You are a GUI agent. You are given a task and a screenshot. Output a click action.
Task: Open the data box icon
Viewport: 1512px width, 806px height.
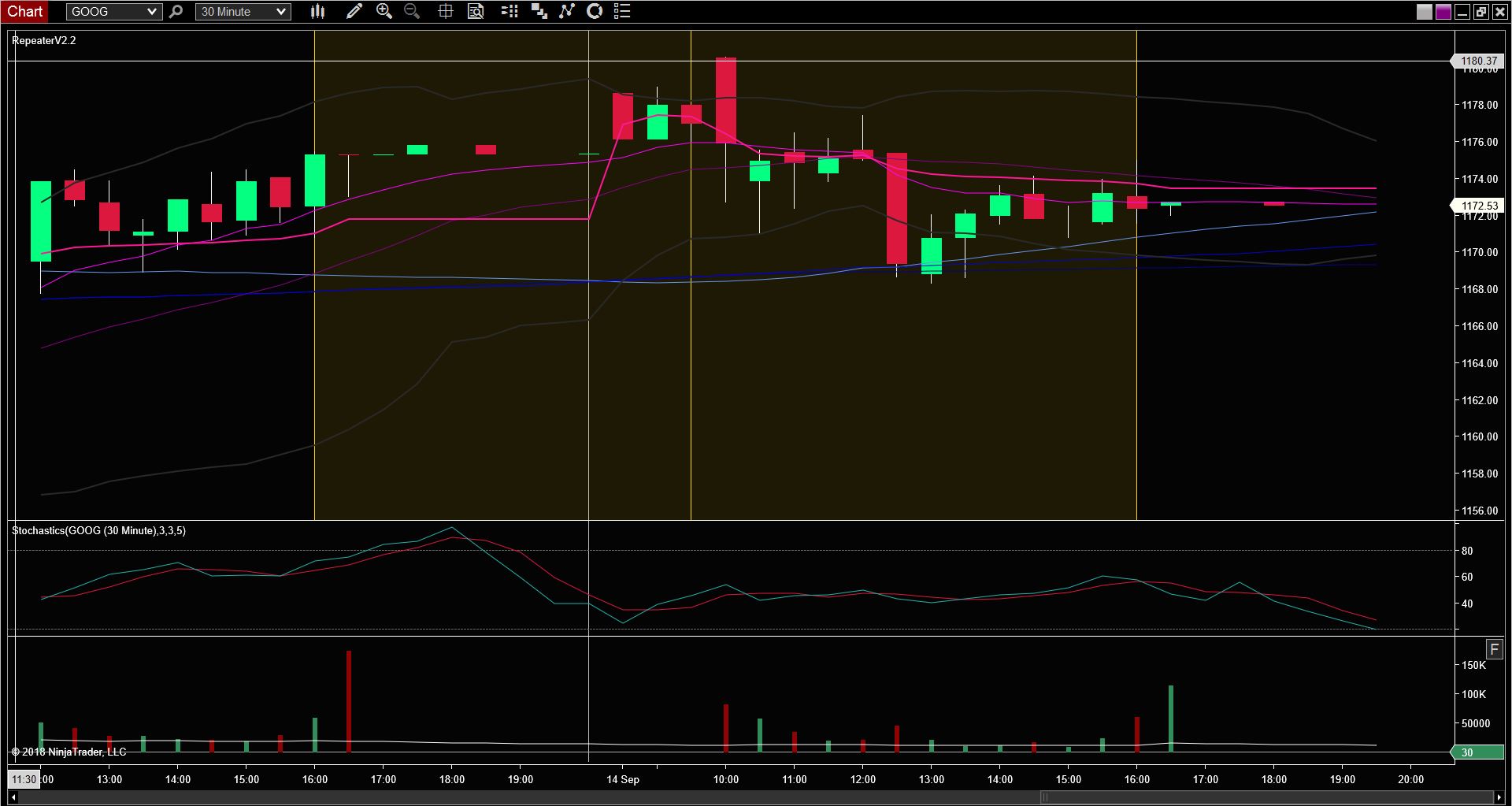(x=476, y=11)
